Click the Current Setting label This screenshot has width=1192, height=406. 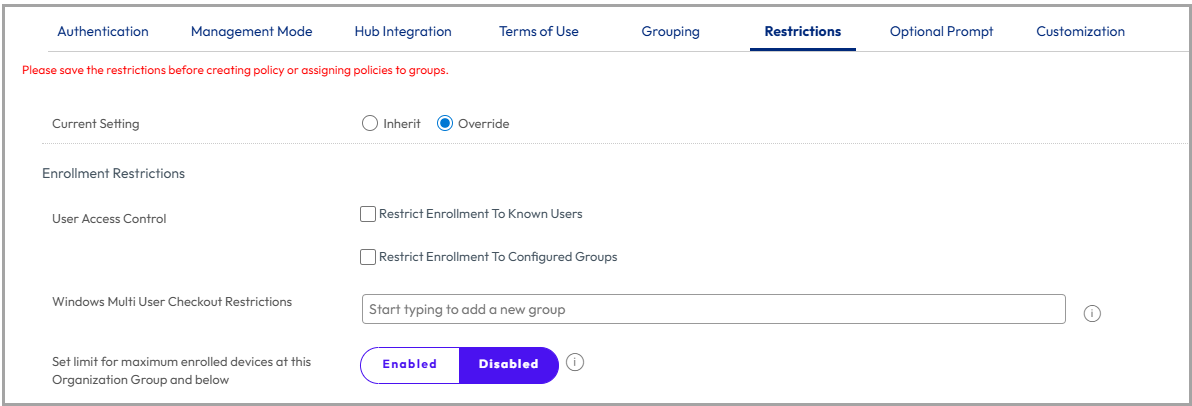pos(96,124)
